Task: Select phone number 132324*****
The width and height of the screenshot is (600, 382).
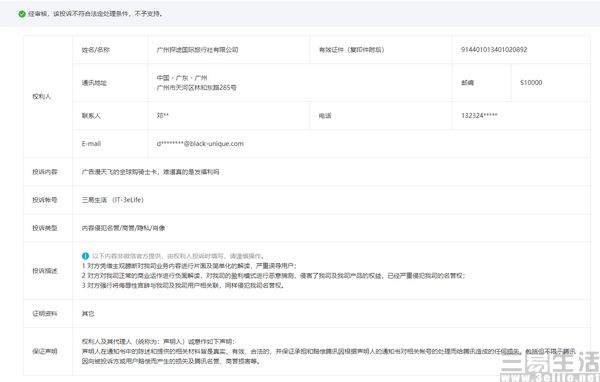Action: (479, 116)
